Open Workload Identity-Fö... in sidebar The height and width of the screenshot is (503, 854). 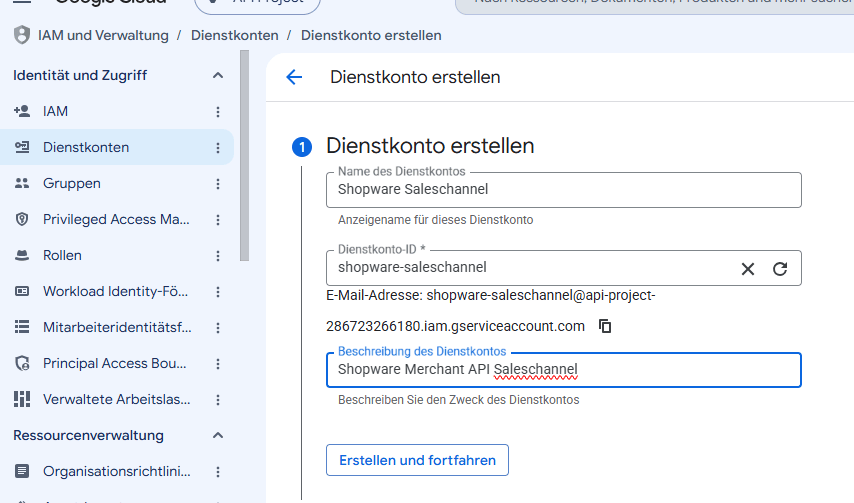point(117,291)
